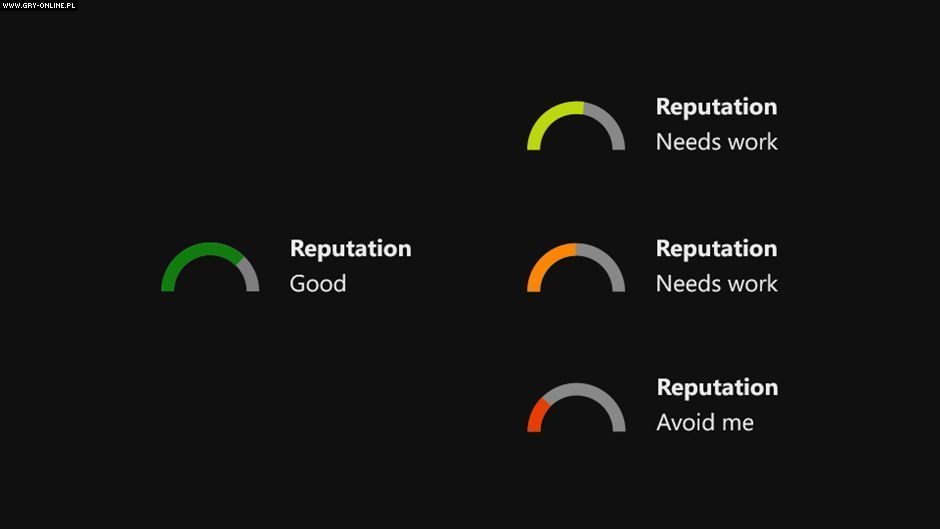Select the Reputation heading beside the orange gauge
Screen dimensions: 940x529
(716, 248)
